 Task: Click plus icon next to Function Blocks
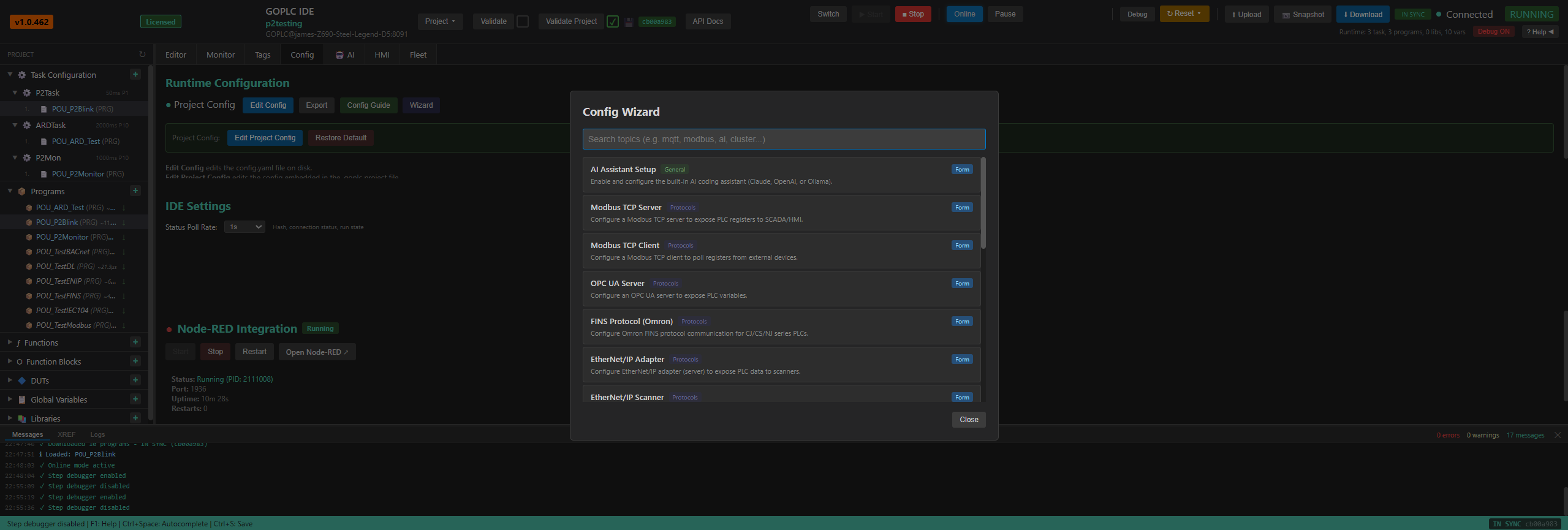(135, 362)
